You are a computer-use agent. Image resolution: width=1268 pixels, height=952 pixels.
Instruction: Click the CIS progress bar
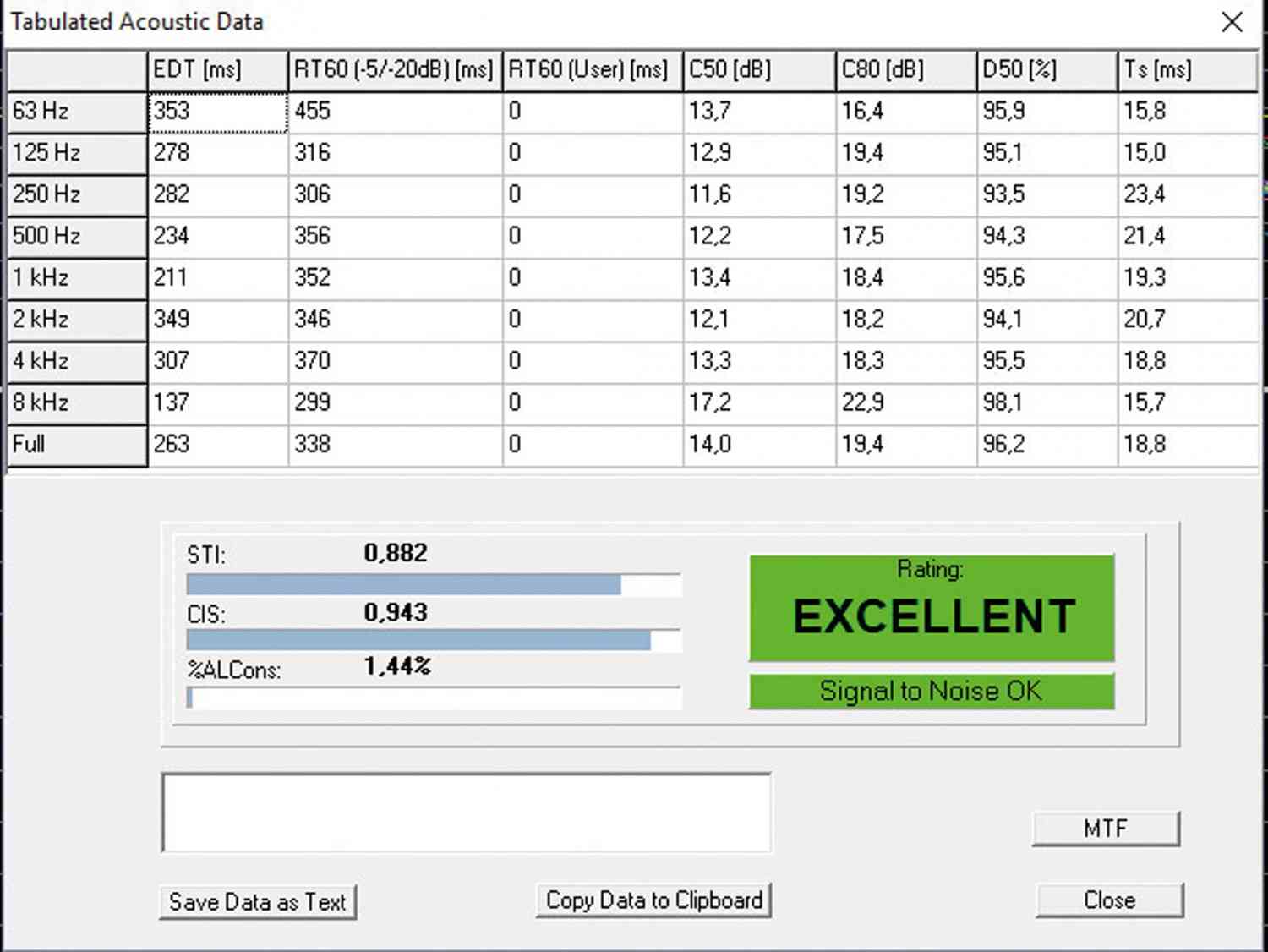tap(434, 640)
